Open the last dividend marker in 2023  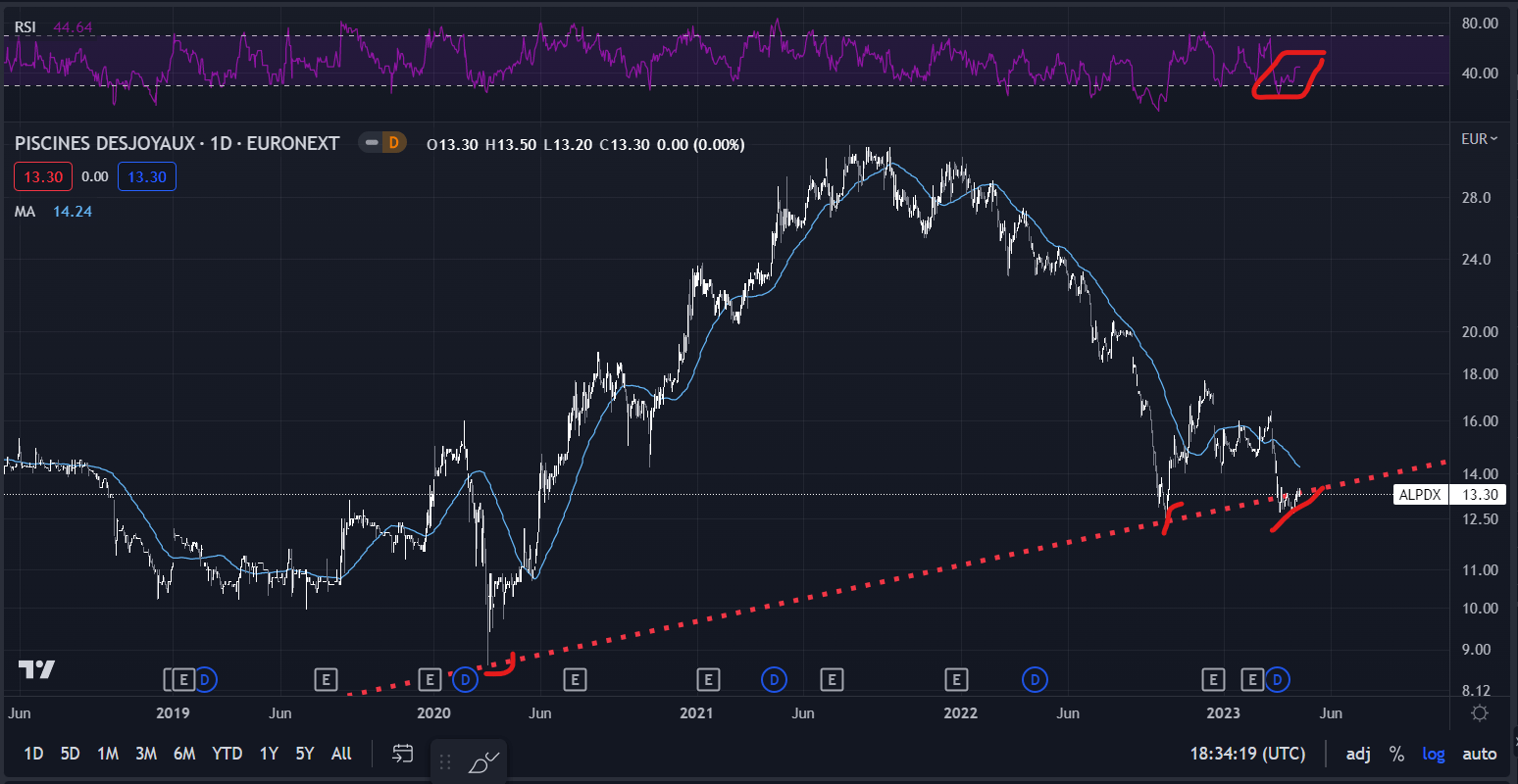pos(1277,678)
